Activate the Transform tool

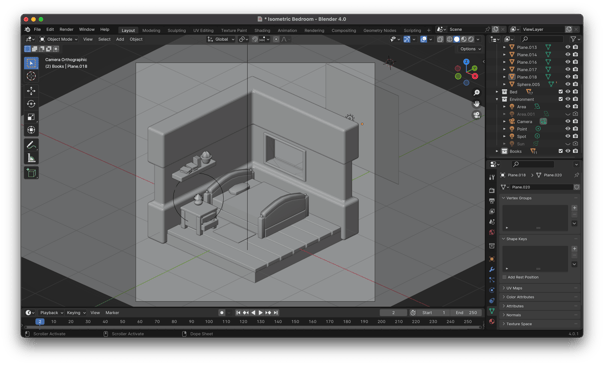[x=31, y=130]
